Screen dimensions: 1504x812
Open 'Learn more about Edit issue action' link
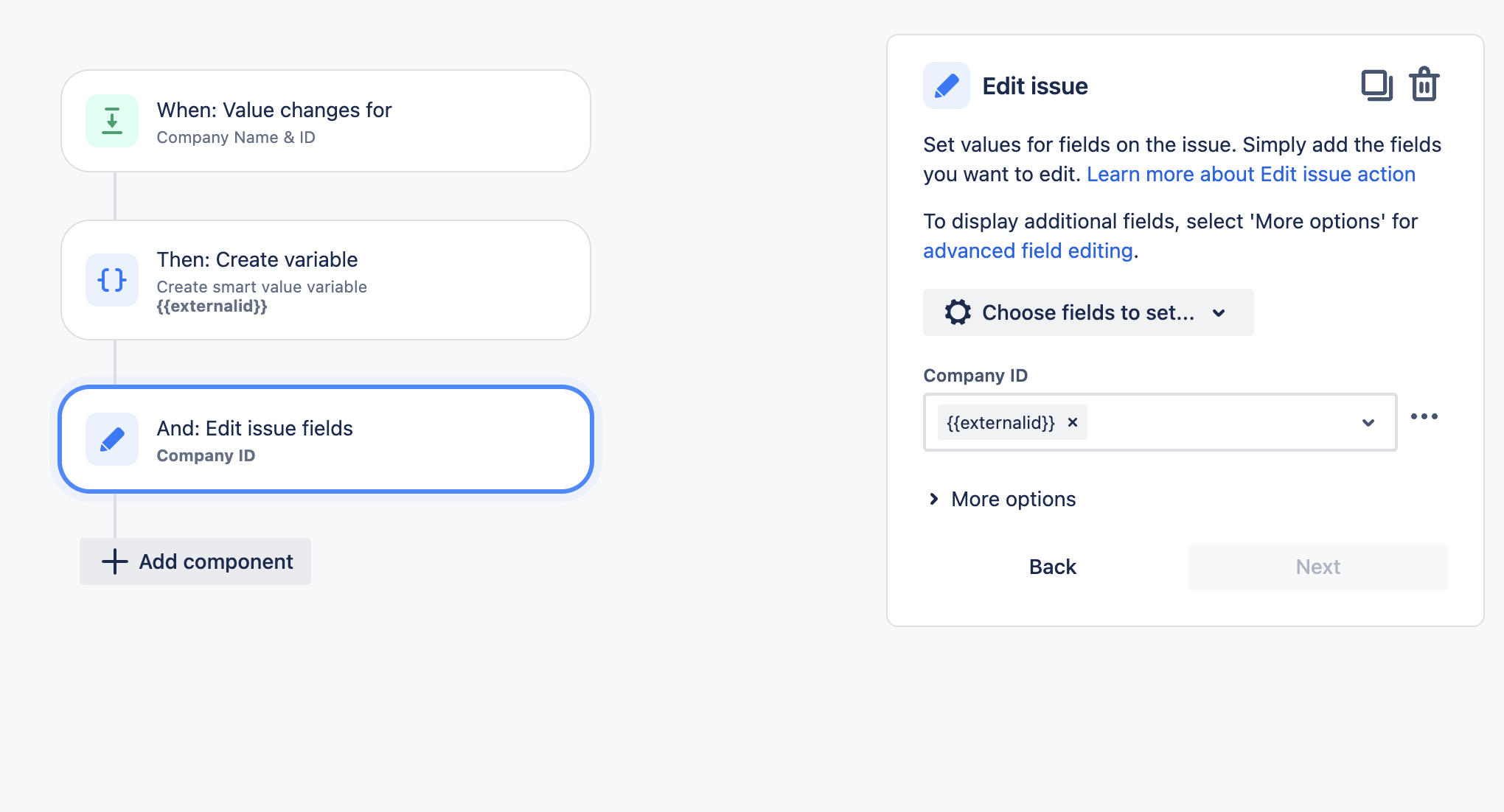1251,174
